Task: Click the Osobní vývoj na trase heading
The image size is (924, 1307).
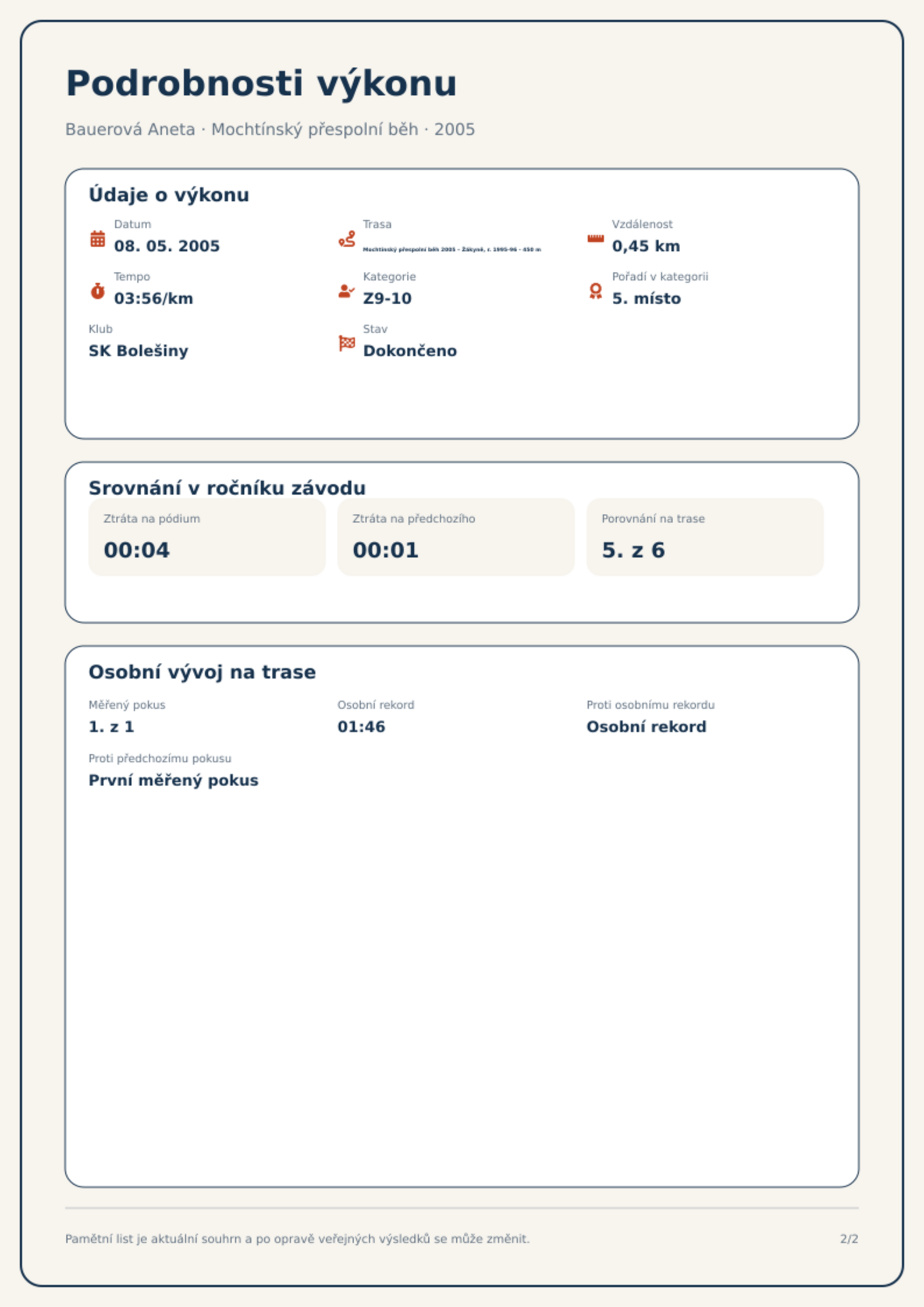Action: [x=202, y=672]
